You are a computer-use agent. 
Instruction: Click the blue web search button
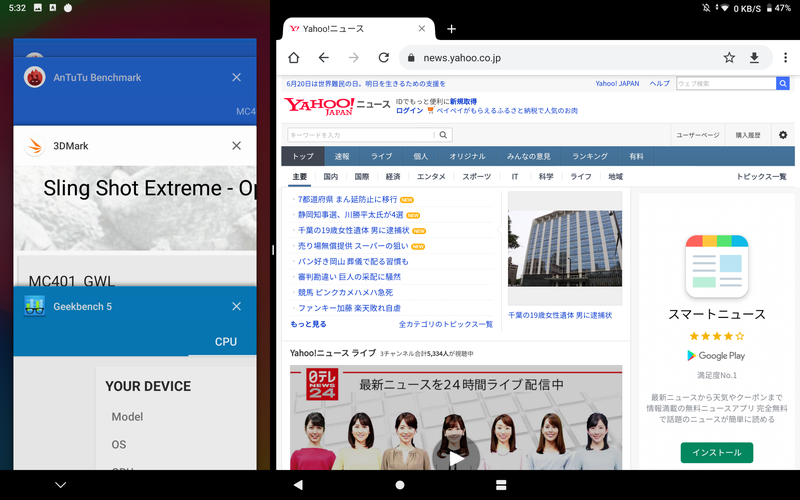[783, 83]
